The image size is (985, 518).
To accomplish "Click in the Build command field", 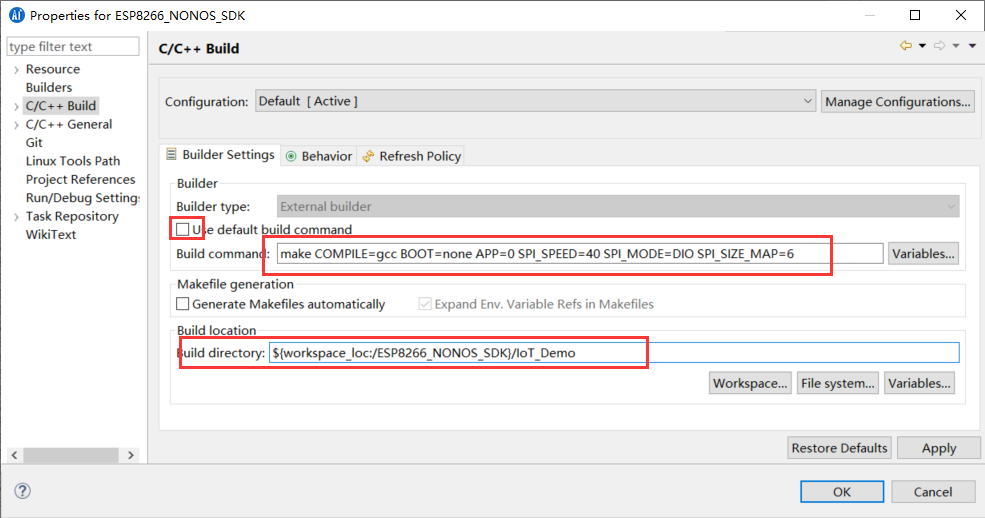I will [580, 254].
